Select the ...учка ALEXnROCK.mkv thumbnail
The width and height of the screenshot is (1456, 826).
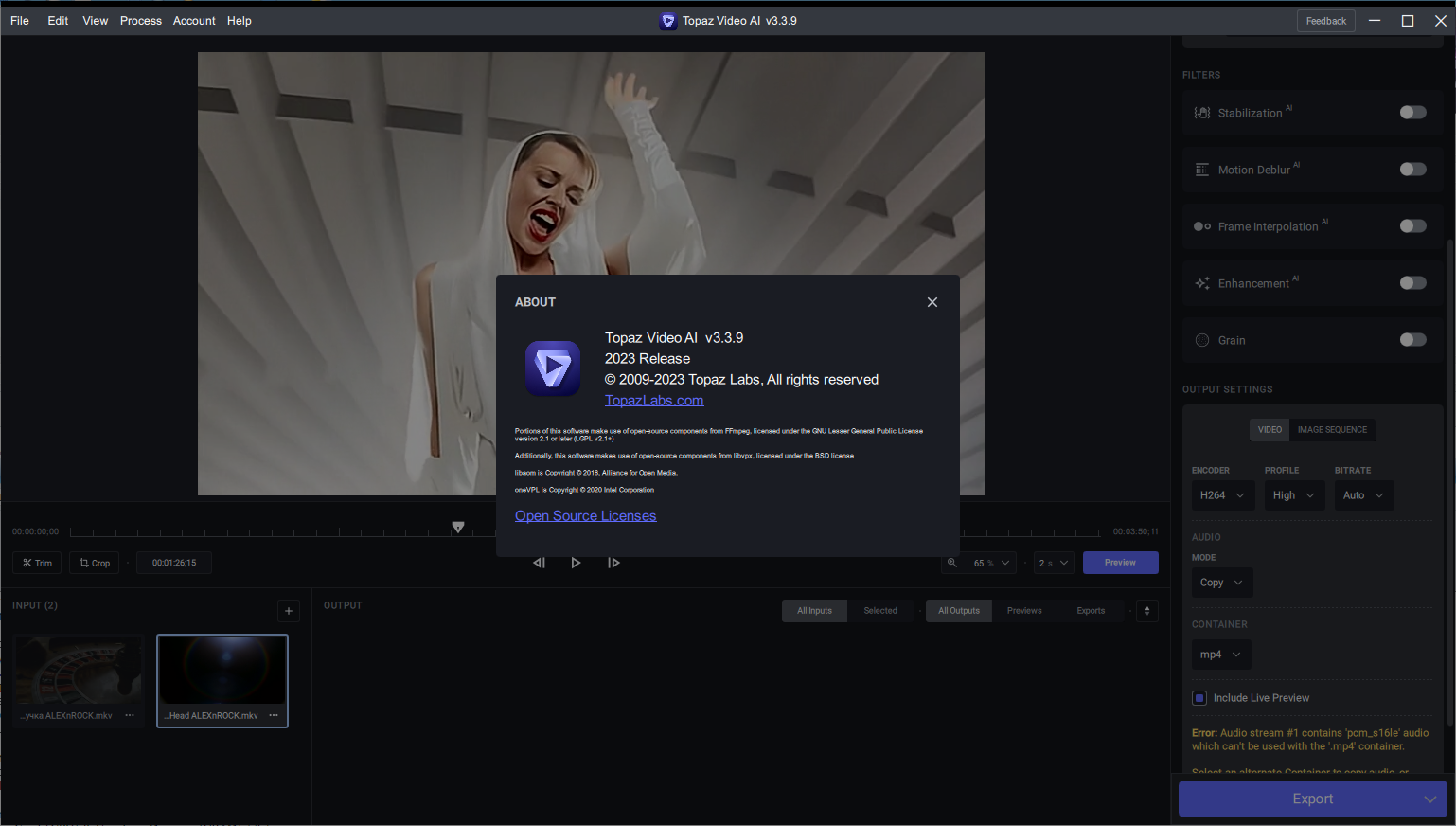coord(80,671)
